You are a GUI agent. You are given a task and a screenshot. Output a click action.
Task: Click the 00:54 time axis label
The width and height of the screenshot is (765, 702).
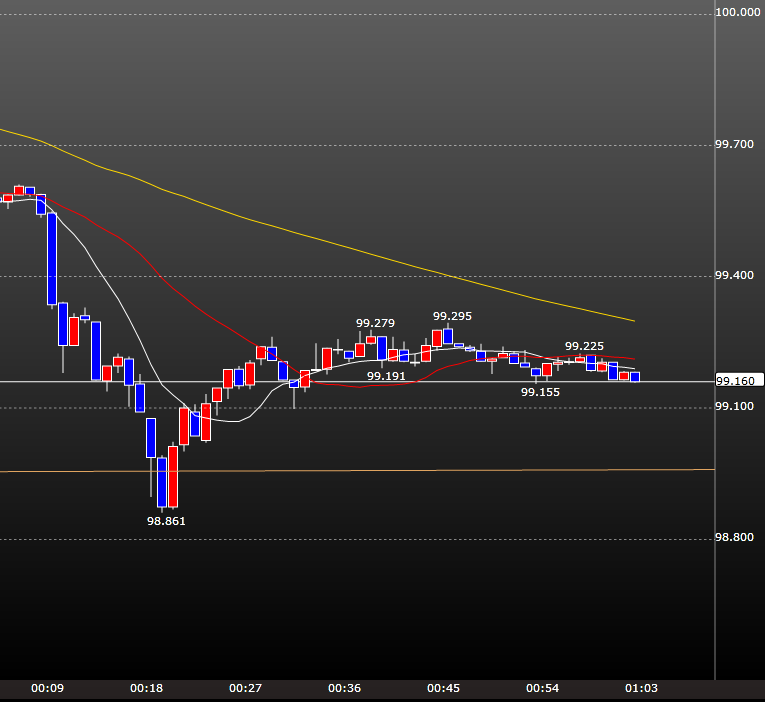(x=543, y=688)
